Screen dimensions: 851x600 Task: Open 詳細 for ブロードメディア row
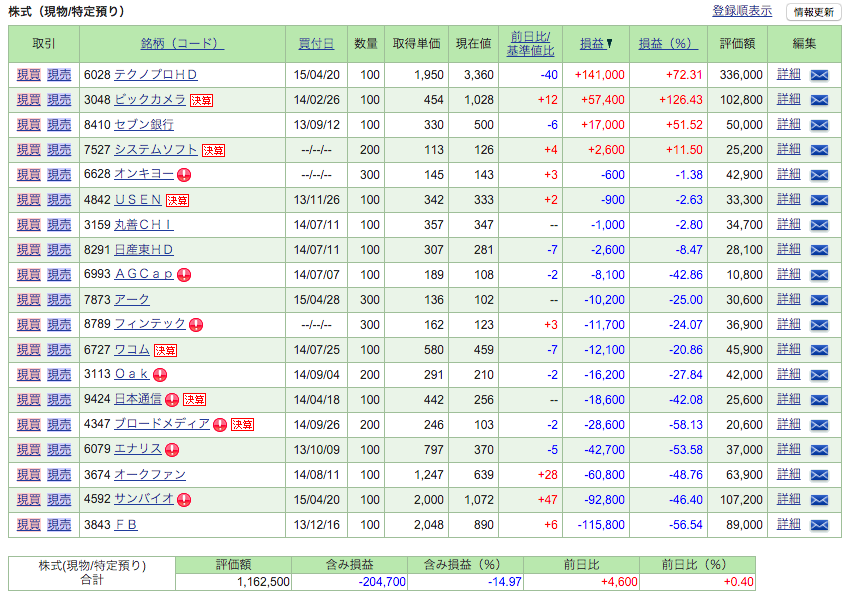pos(789,424)
